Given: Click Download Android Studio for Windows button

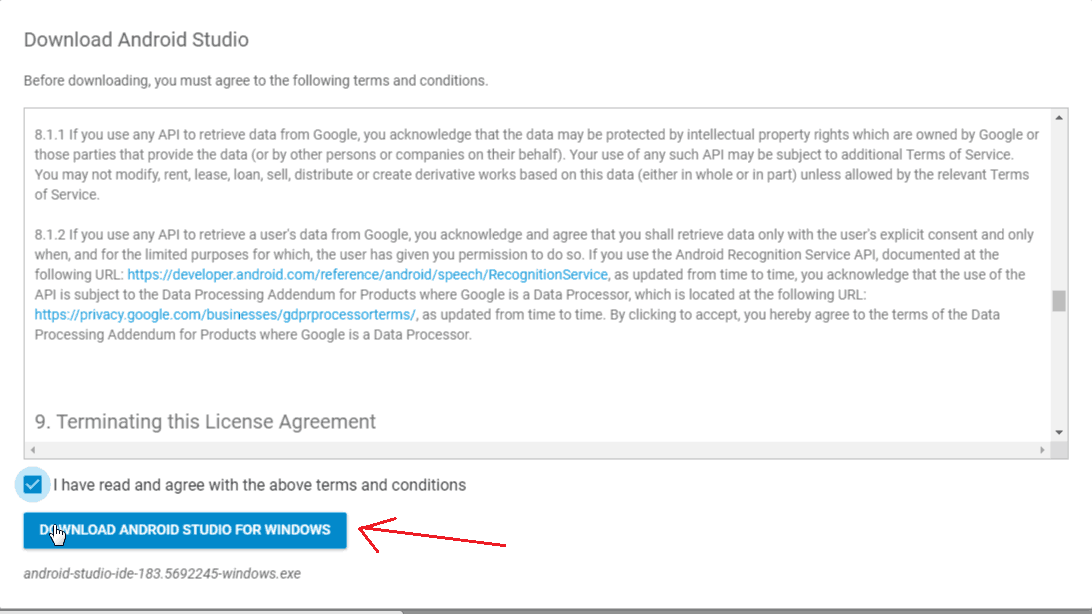Looking at the screenshot, I should pos(185,530).
